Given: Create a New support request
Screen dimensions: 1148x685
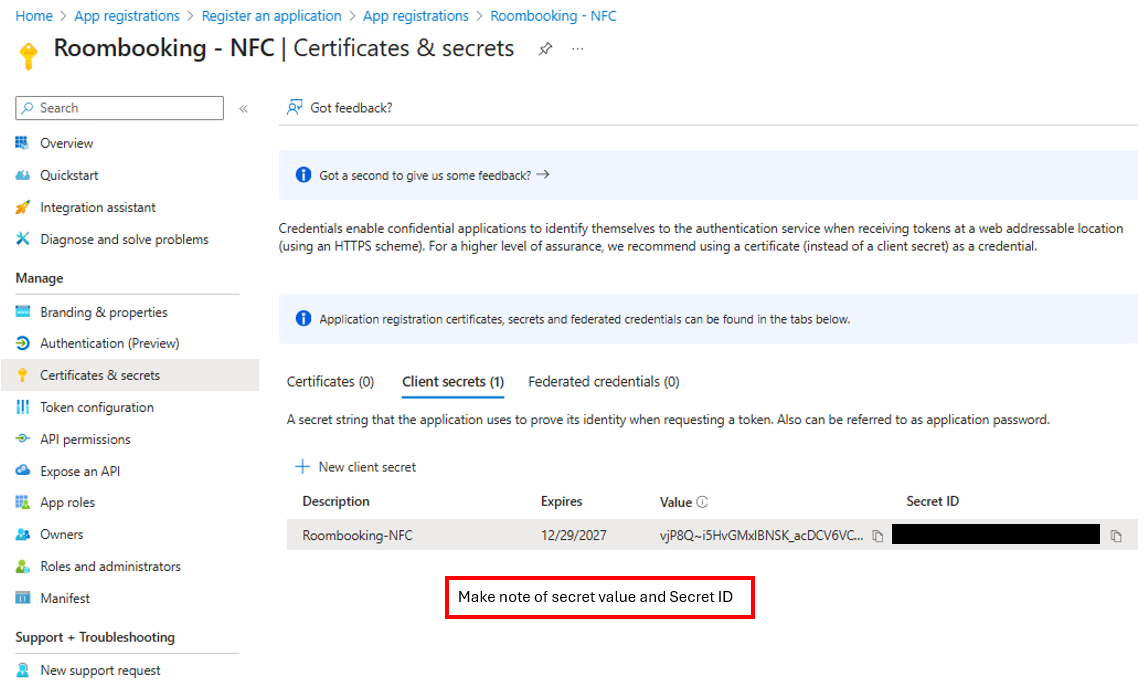Looking at the screenshot, I should 100,670.
